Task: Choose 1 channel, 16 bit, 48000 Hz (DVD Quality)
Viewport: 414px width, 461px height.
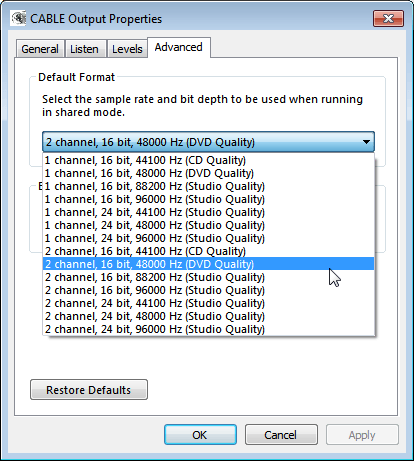Action: click(x=209, y=173)
